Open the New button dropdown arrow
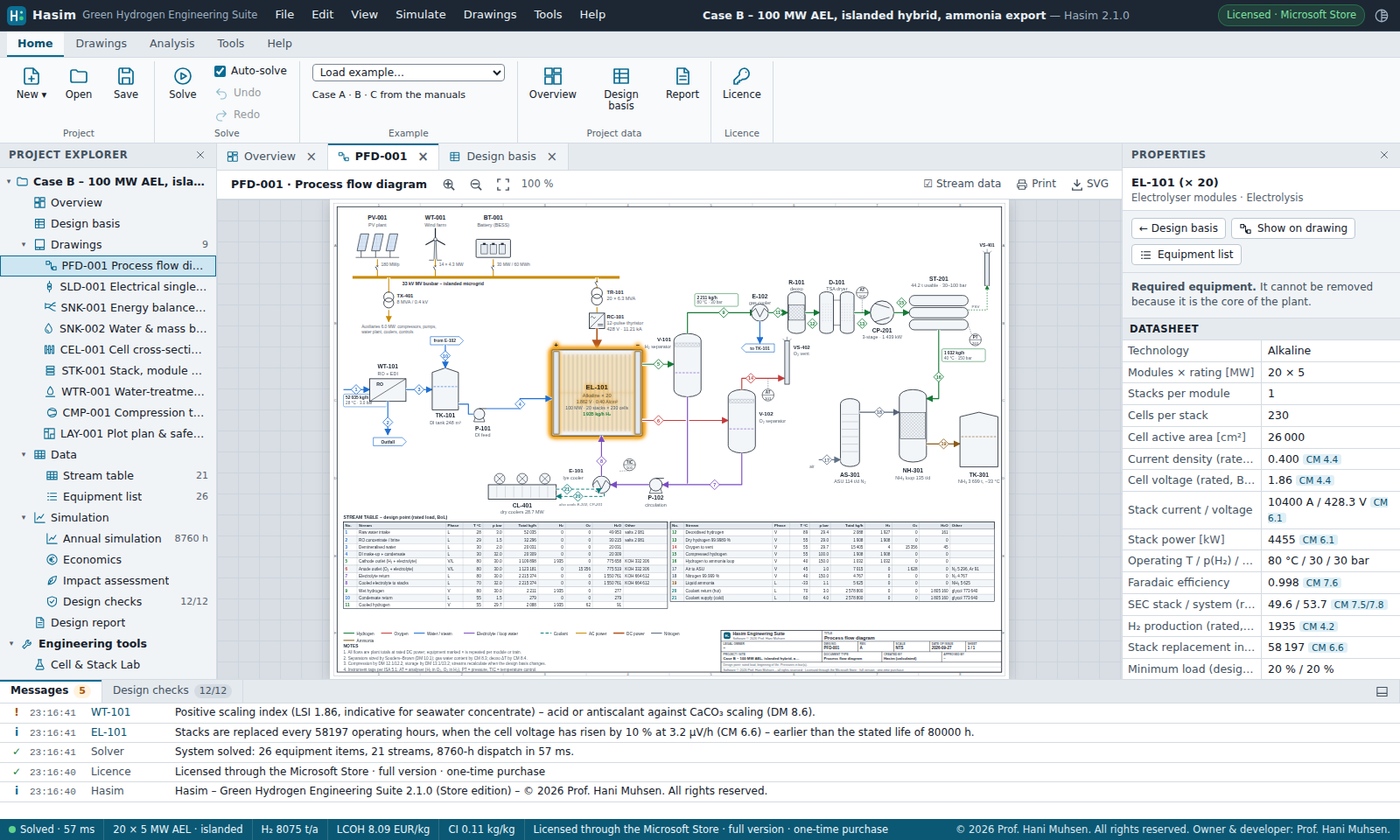Image resolution: width=1400 pixels, height=840 pixels. pyautogui.click(x=44, y=94)
